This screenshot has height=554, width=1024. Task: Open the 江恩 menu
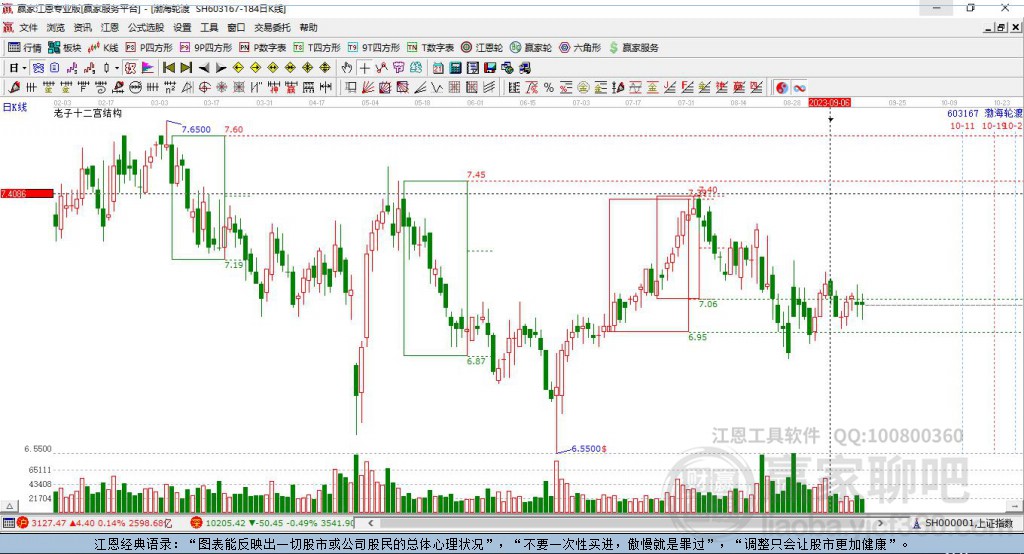click(x=110, y=27)
